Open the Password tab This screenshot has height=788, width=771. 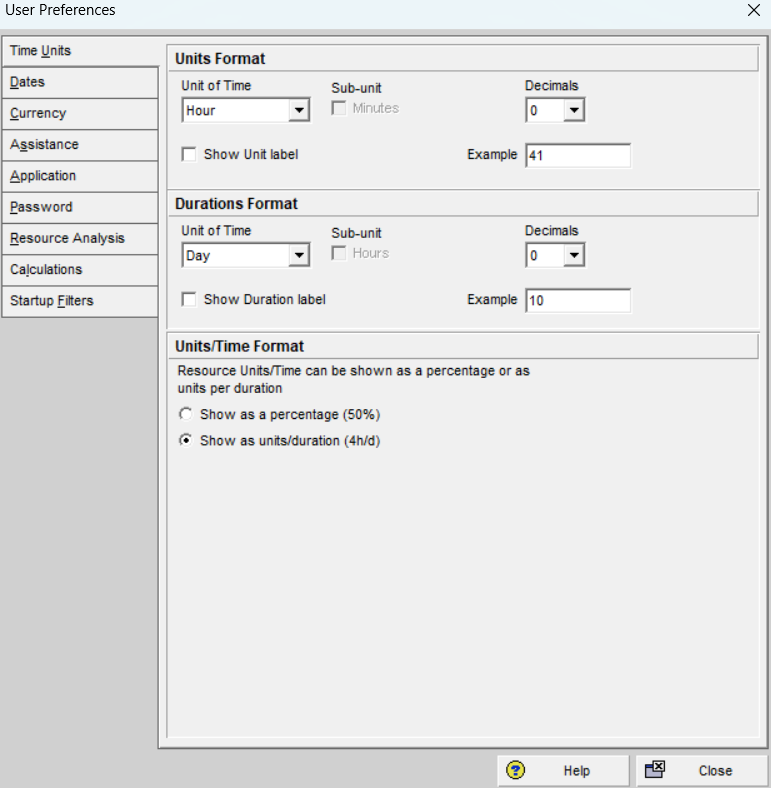point(80,207)
